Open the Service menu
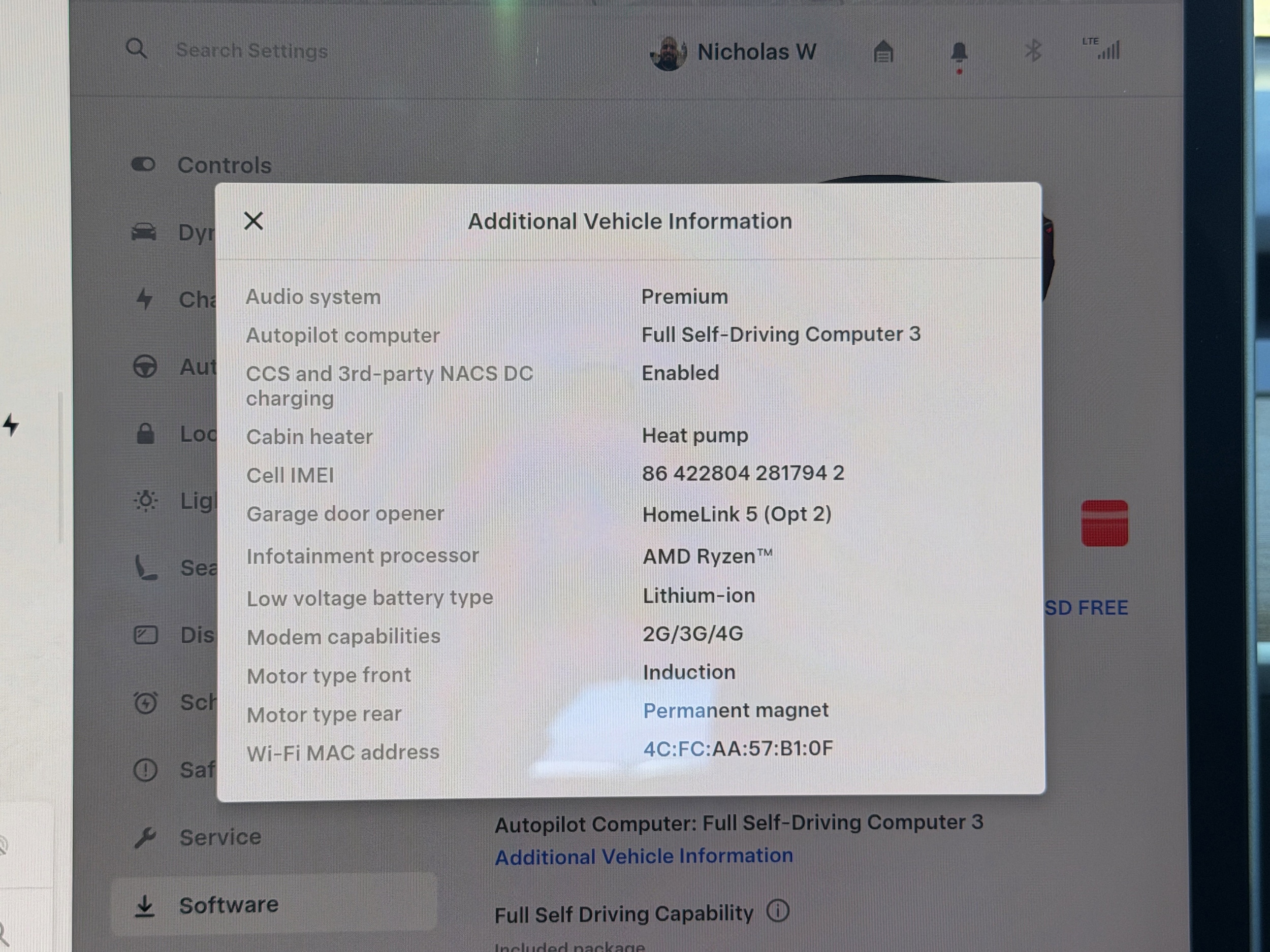This screenshot has width=1270, height=952. click(x=220, y=837)
